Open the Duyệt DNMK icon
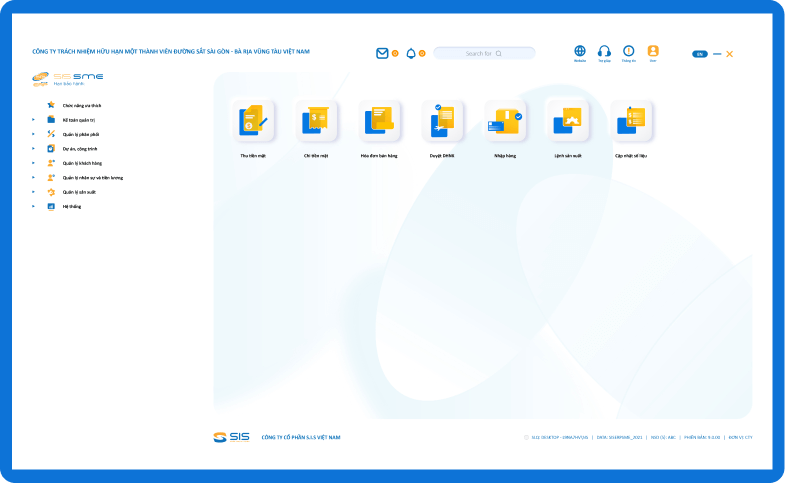This screenshot has width=785, height=484. 441,120
